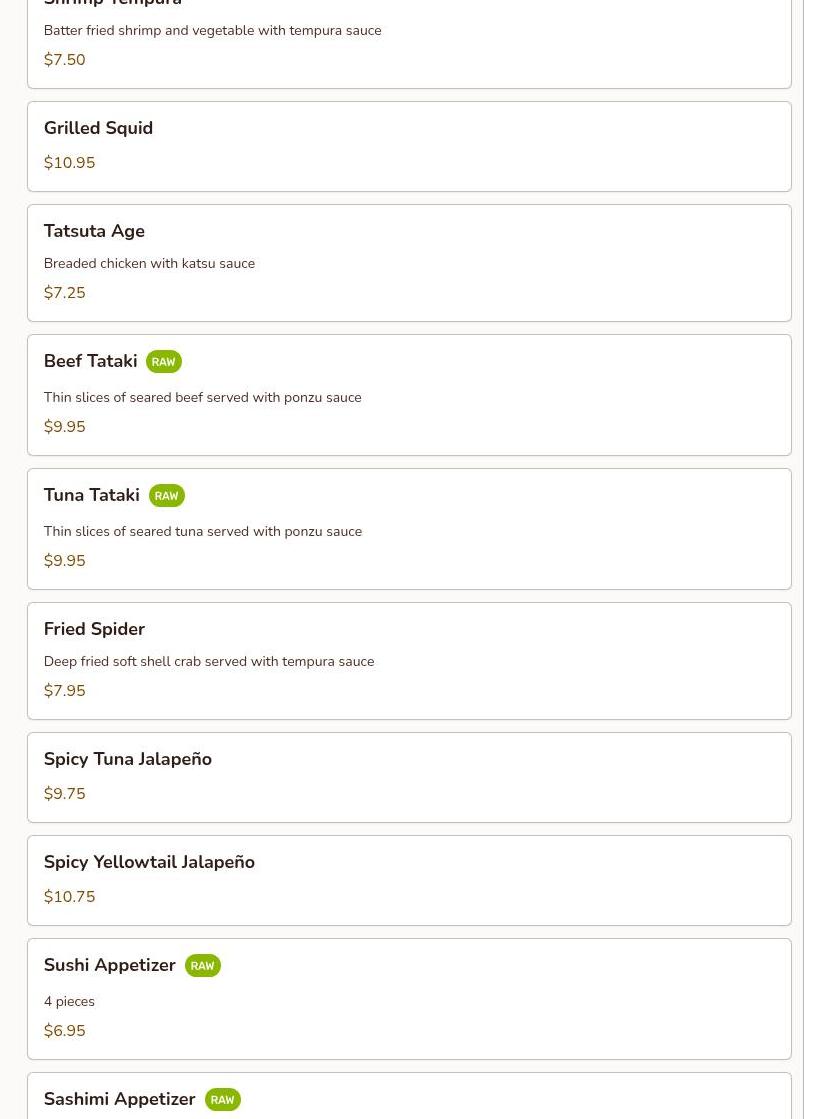
Task: Open the Grilled Squid menu item
Action: tap(410, 146)
